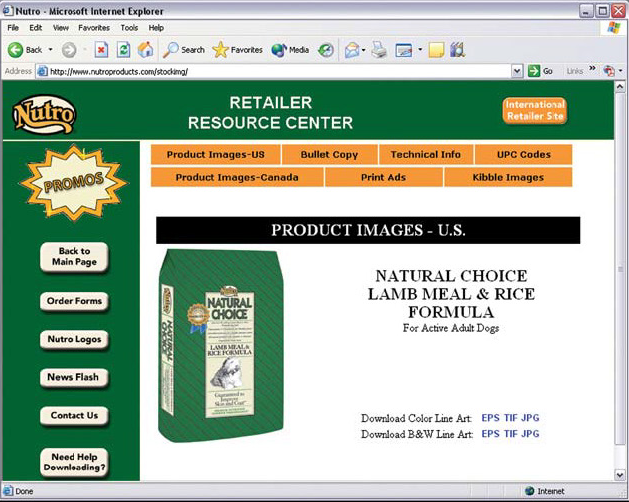Click the 'For Active Adult Dogs' text
Viewport: 629px width, 502px height.
[451, 328]
